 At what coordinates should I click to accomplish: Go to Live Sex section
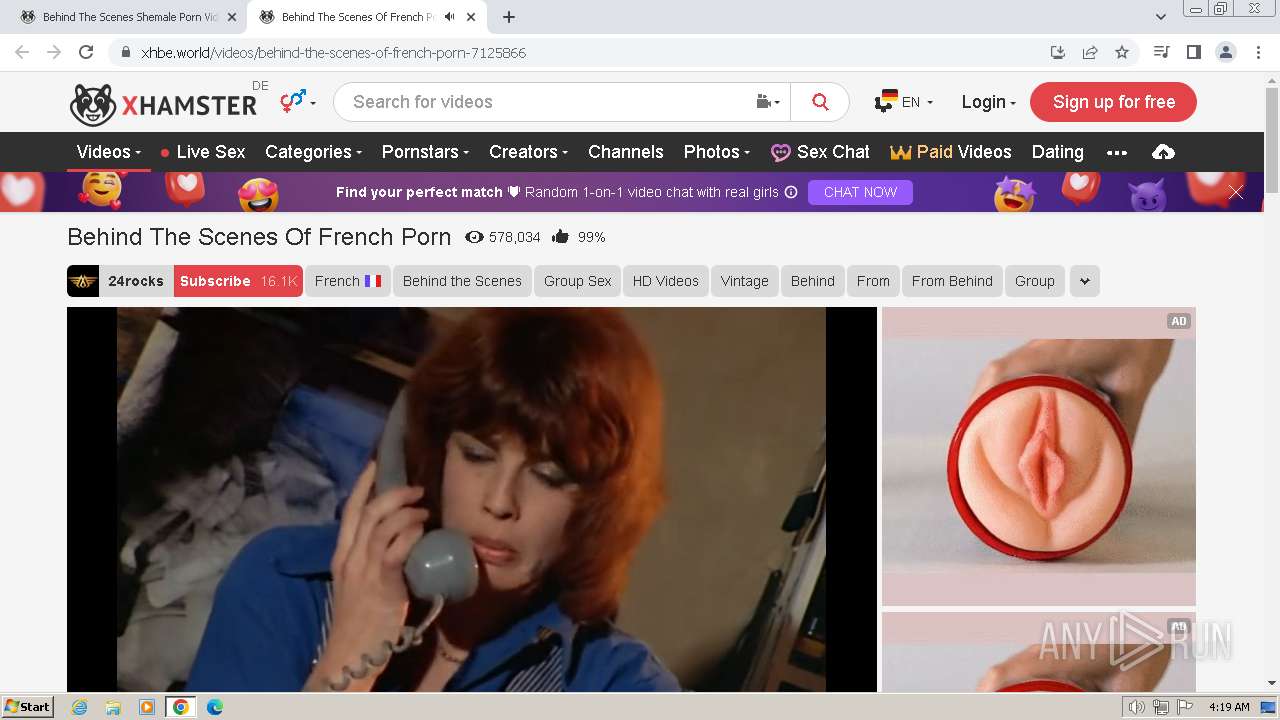pyautogui.click(x=202, y=152)
